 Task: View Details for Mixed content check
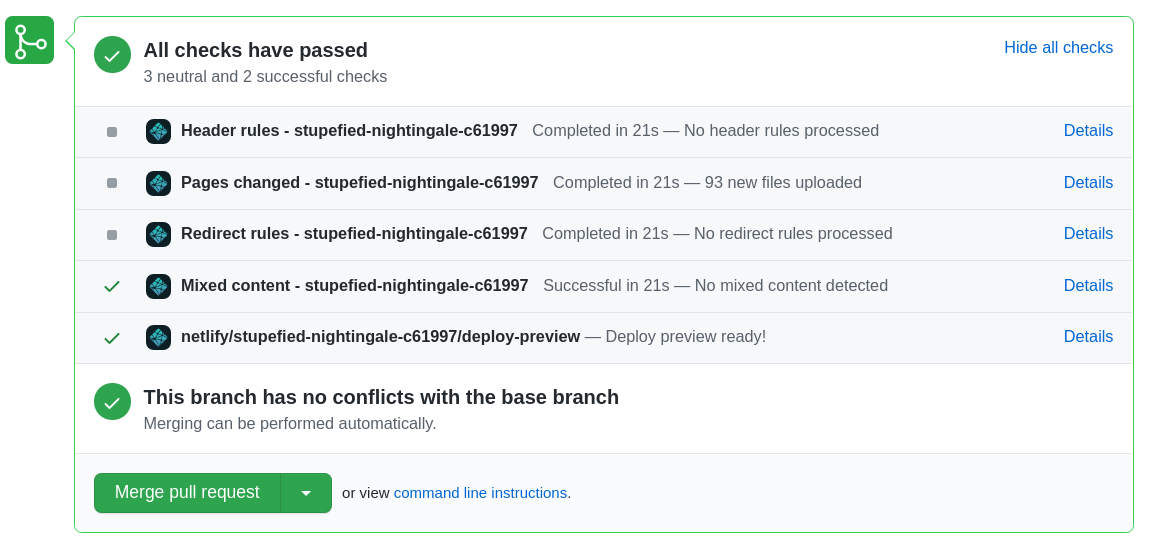point(1088,286)
